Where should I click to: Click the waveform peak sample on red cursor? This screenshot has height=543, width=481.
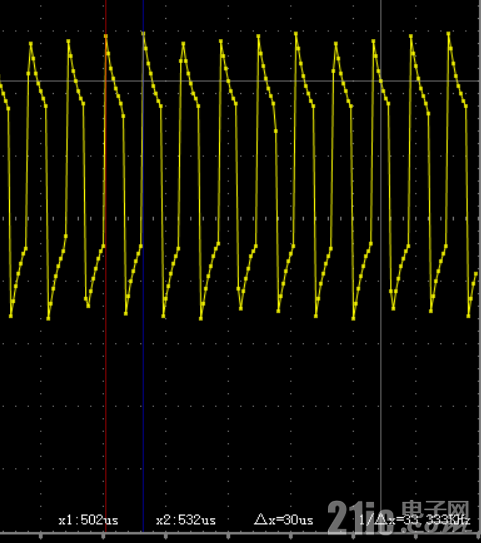[106, 36]
